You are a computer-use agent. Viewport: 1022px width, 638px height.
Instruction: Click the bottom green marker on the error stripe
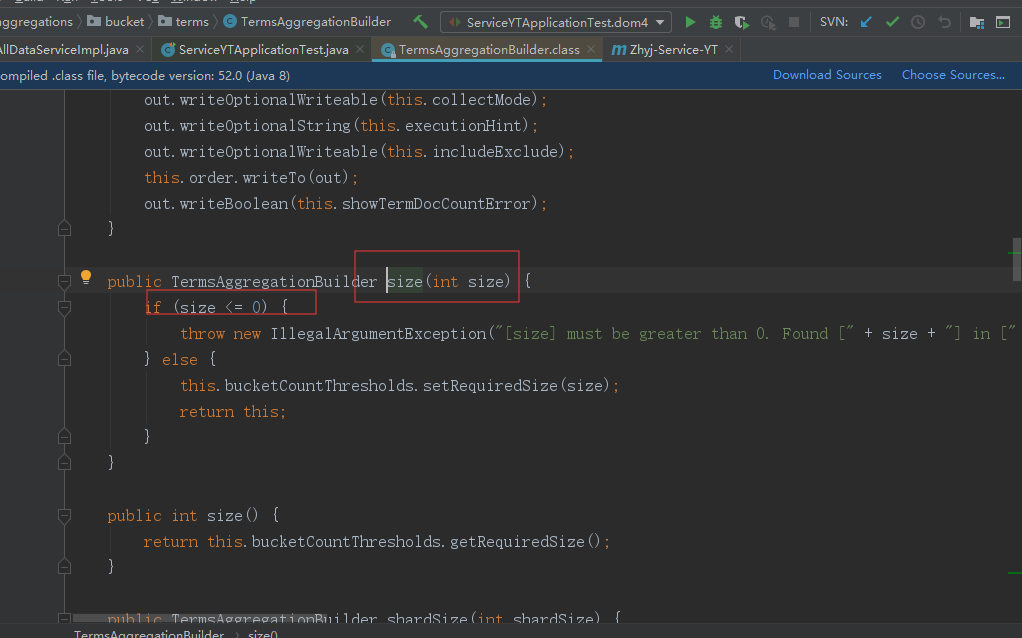coord(1015,573)
